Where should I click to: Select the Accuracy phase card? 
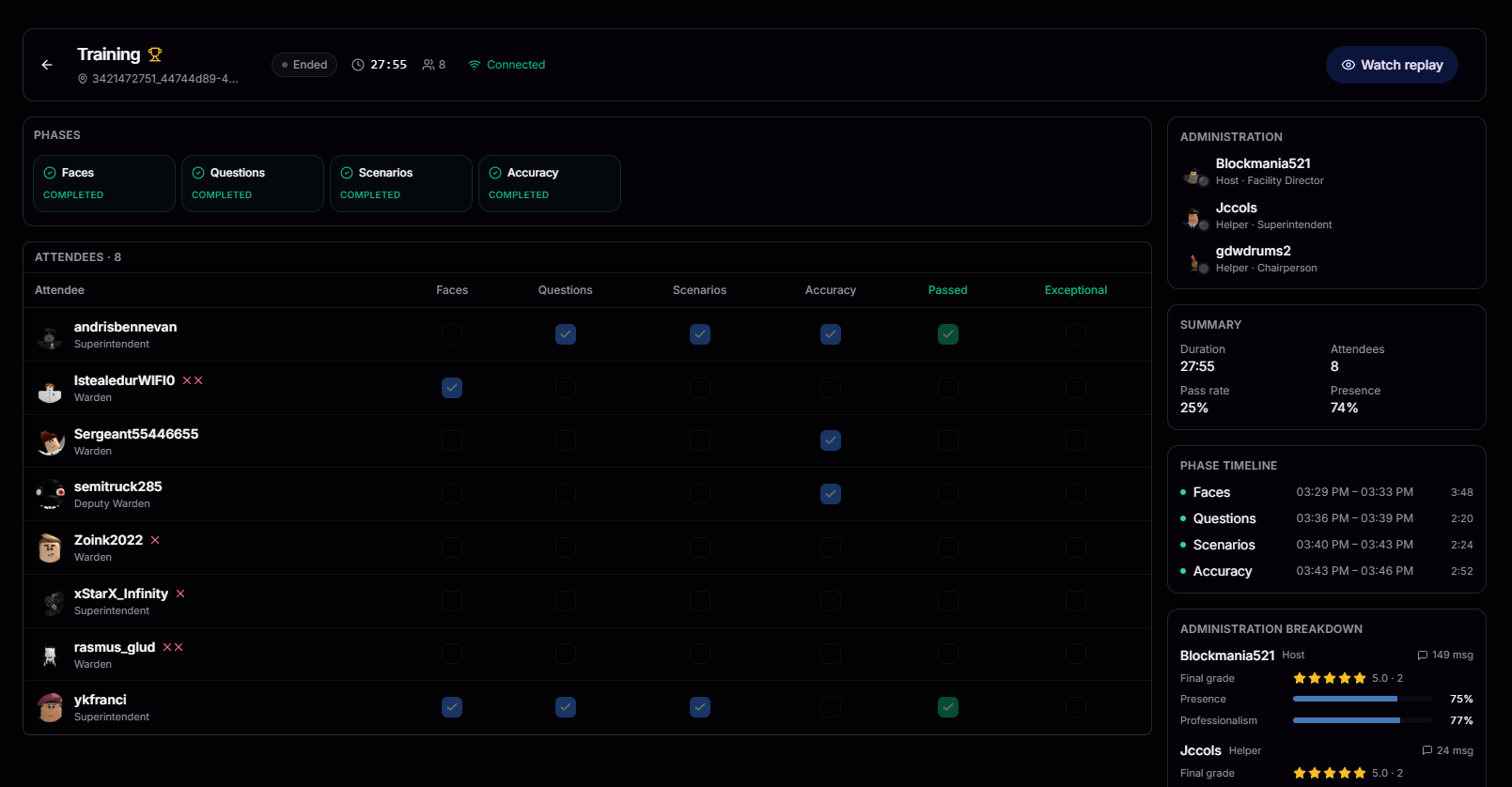pos(550,183)
